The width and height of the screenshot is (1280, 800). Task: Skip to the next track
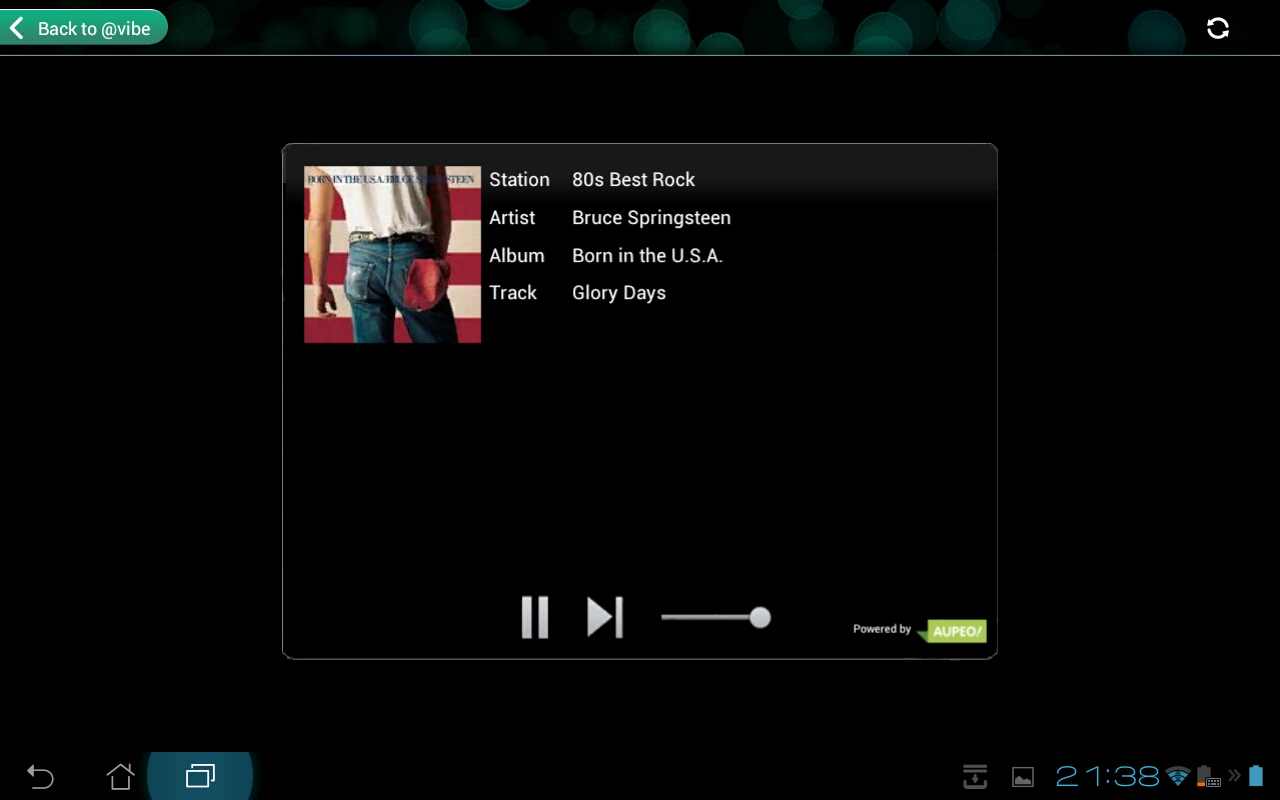(605, 617)
